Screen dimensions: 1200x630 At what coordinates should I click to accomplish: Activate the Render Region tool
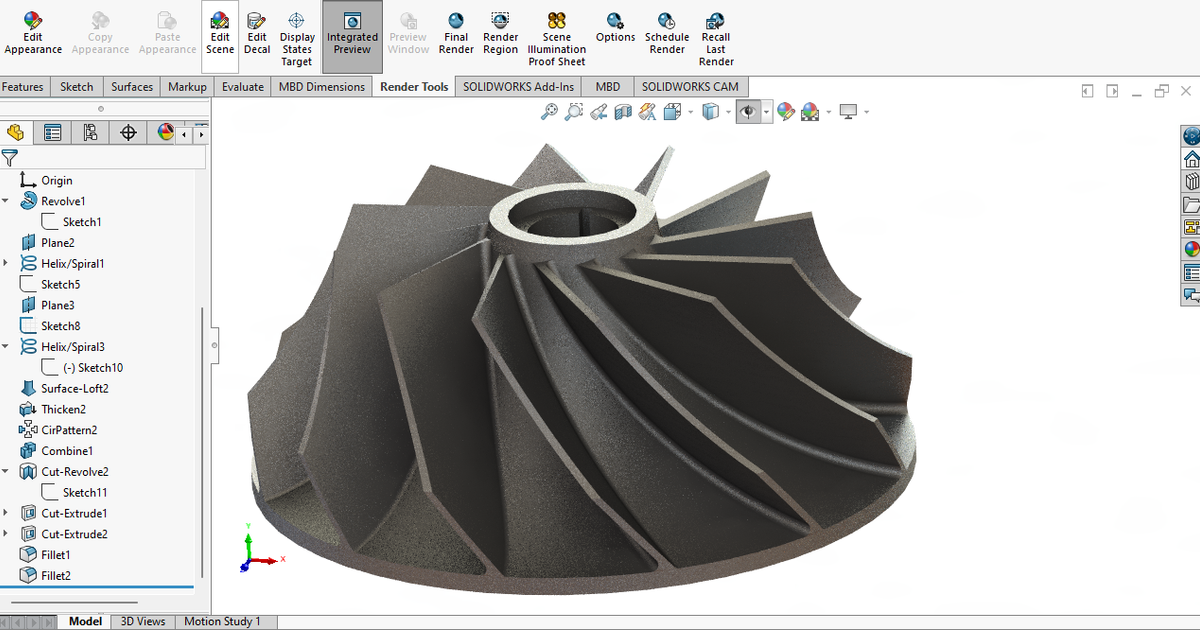click(x=500, y=33)
